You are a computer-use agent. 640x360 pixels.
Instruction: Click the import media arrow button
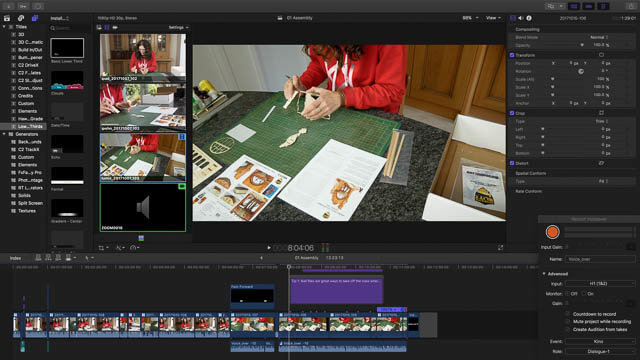pos(8,6)
